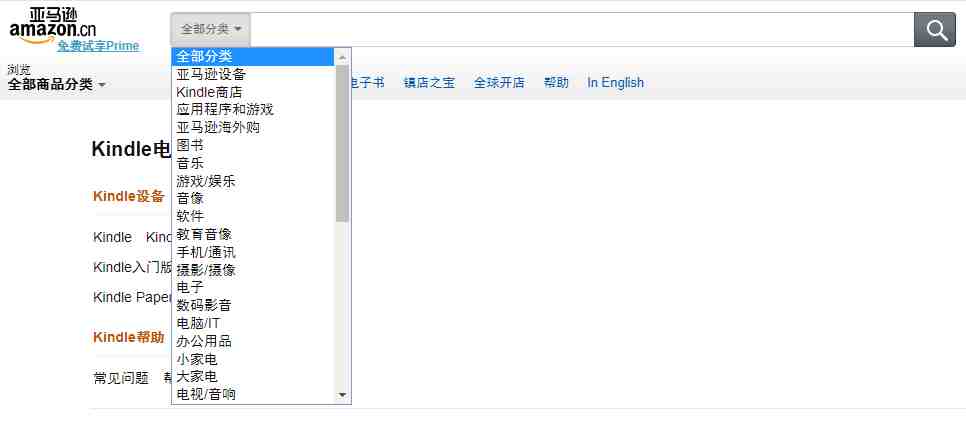This screenshot has width=966, height=422.
Task: Choose 教育音像 from the dropdown list
Action: (254, 234)
